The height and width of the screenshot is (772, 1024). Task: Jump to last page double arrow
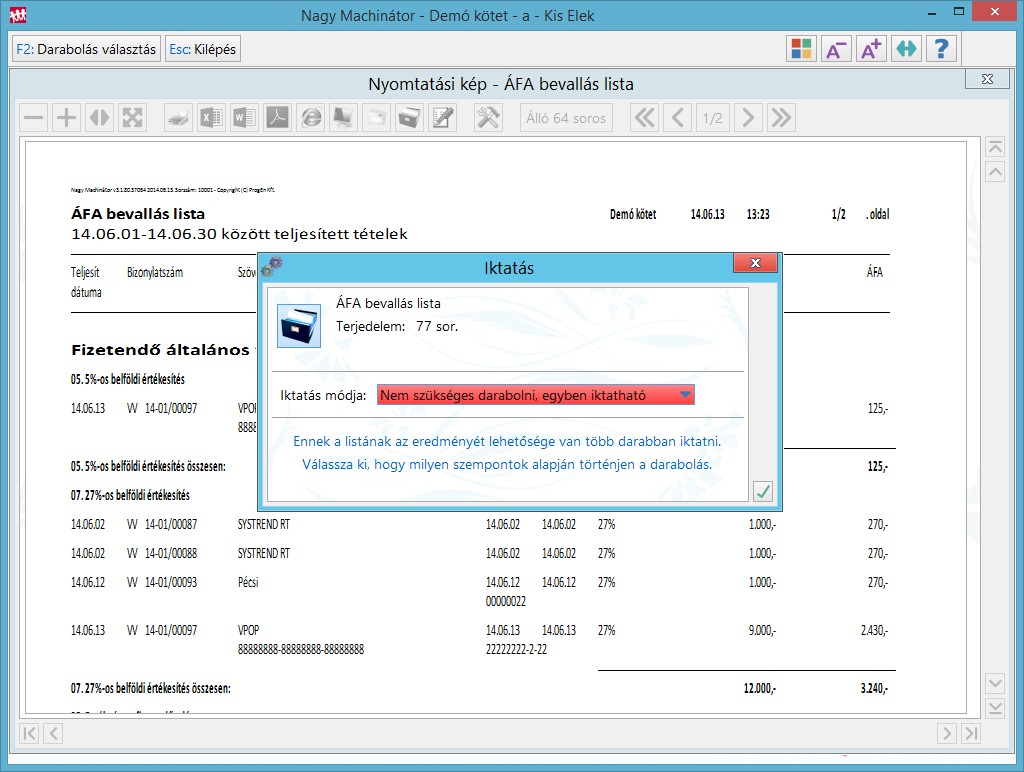(780, 118)
